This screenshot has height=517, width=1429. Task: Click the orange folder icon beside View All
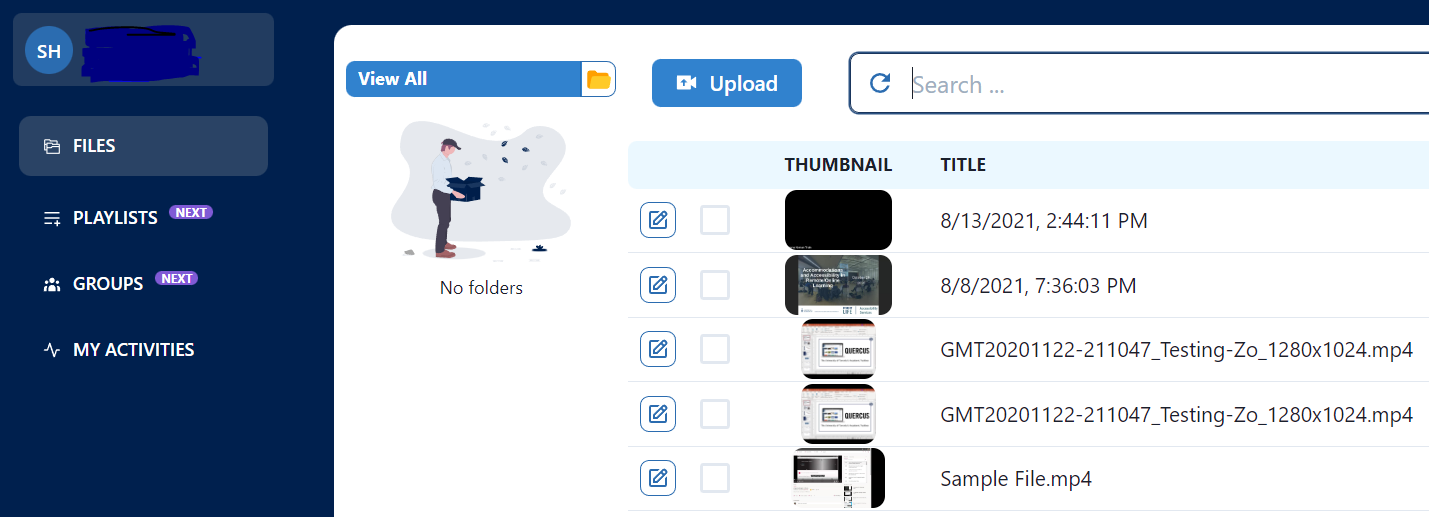coord(598,80)
